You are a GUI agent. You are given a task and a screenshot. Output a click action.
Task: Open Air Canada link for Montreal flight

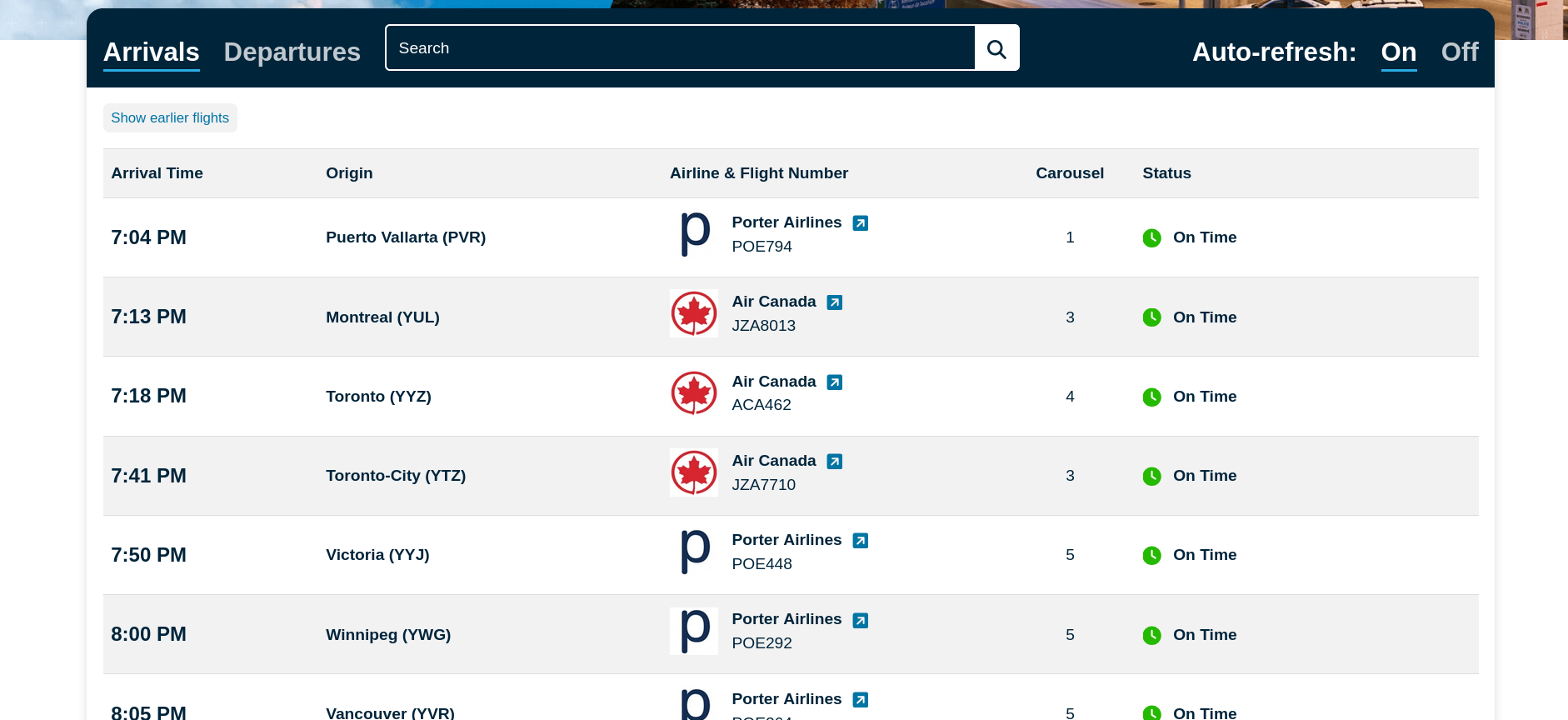tap(773, 302)
